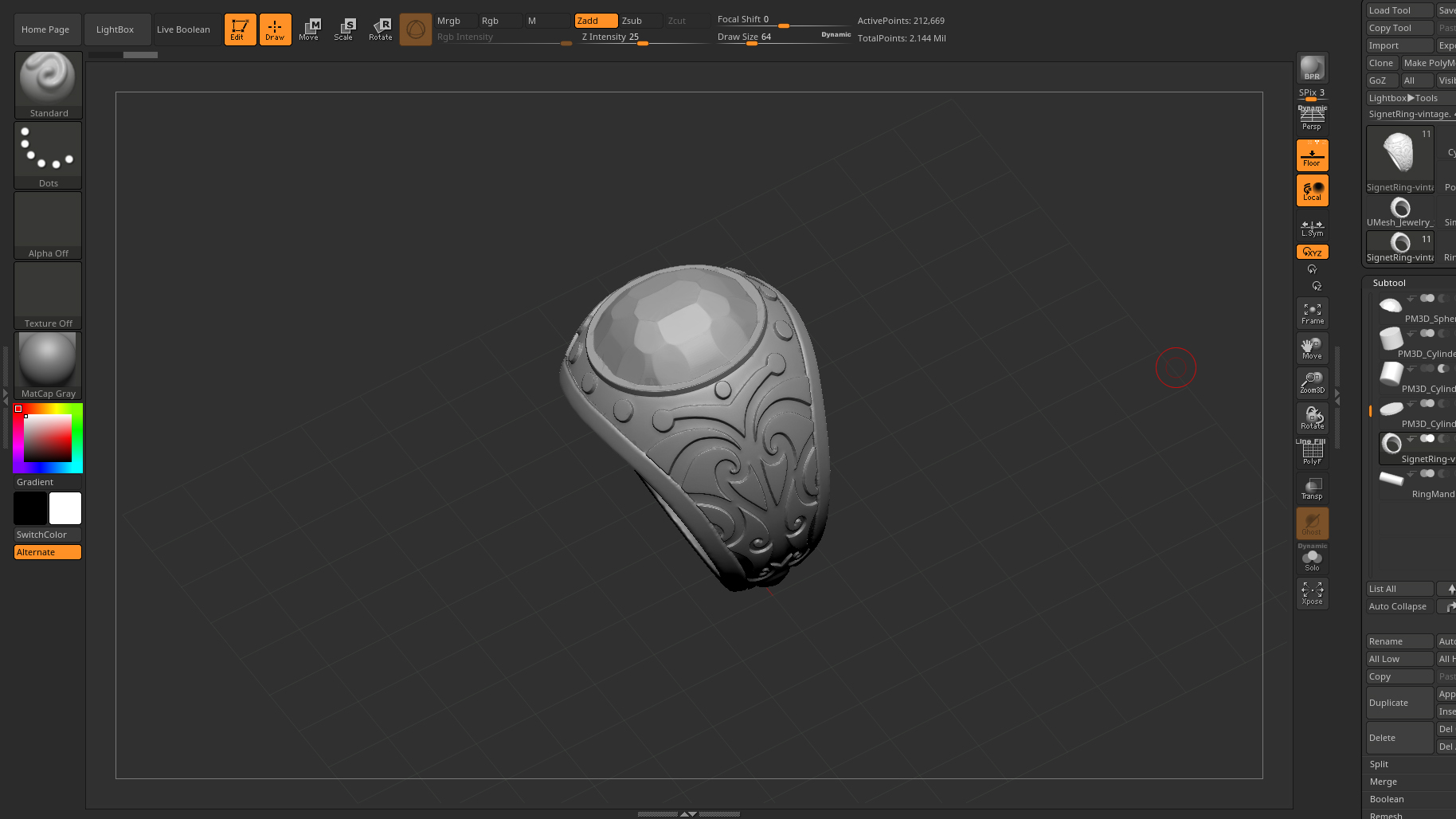Enable Solo mode
Screen dimensions: 1456x819
tap(1312, 558)
